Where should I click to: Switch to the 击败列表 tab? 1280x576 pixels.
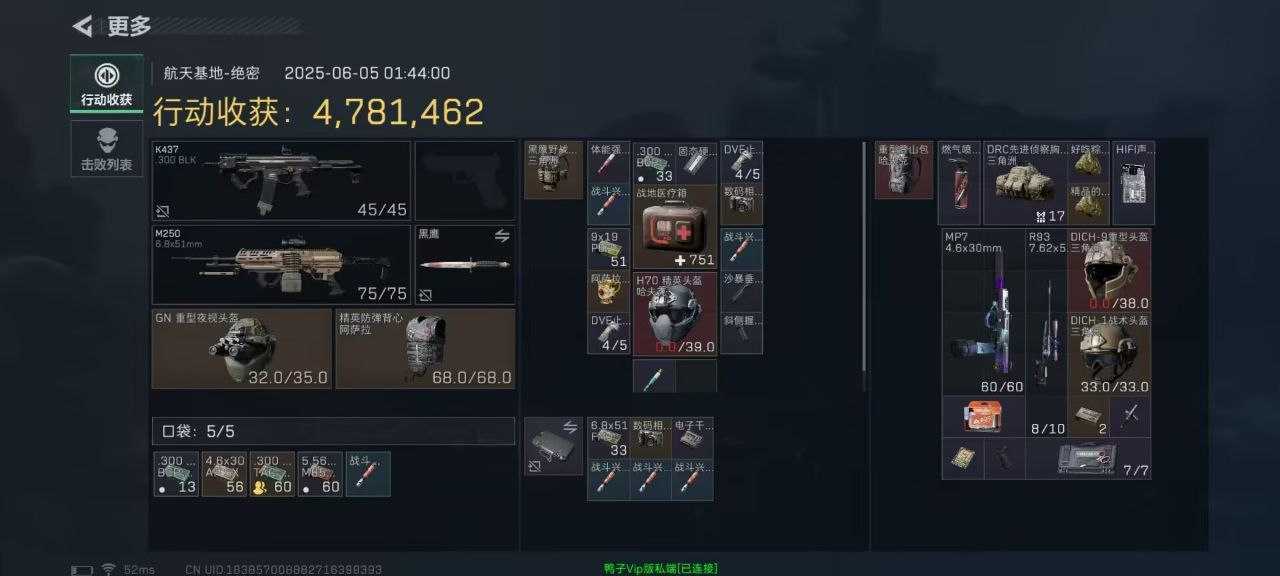tap(106, 148)
